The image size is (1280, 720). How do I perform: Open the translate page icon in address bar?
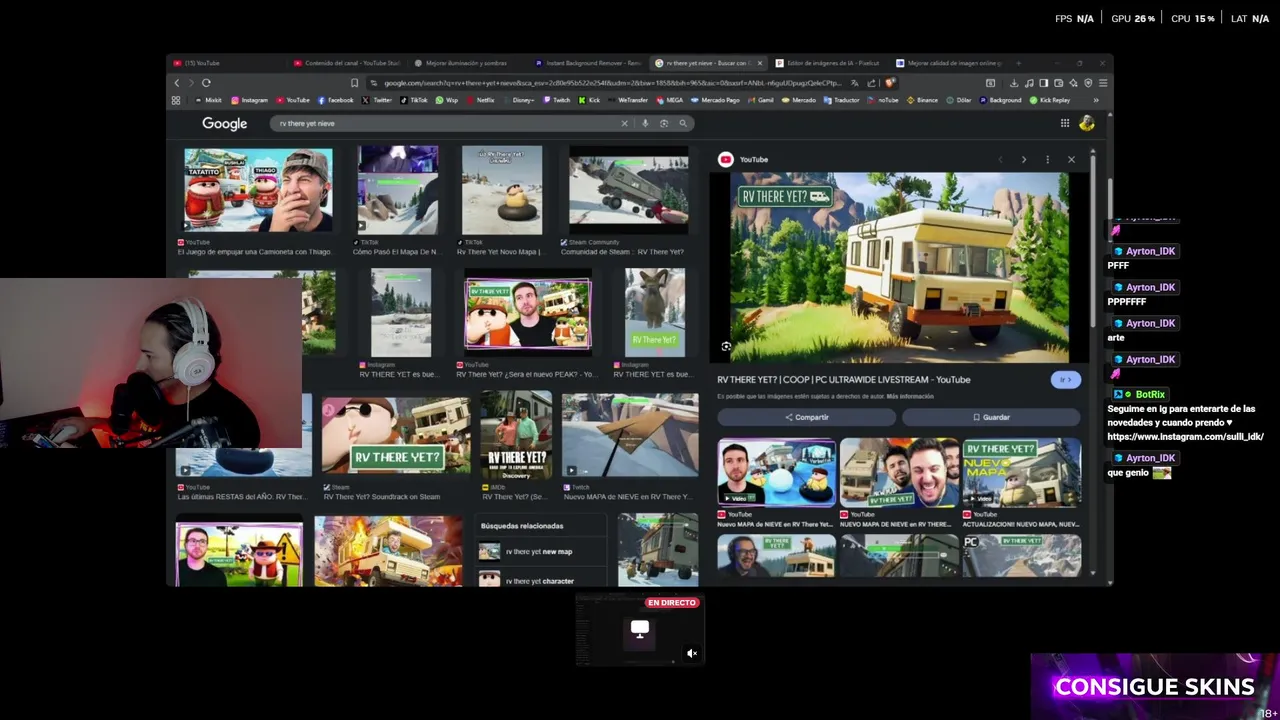[x=854, y=83]
